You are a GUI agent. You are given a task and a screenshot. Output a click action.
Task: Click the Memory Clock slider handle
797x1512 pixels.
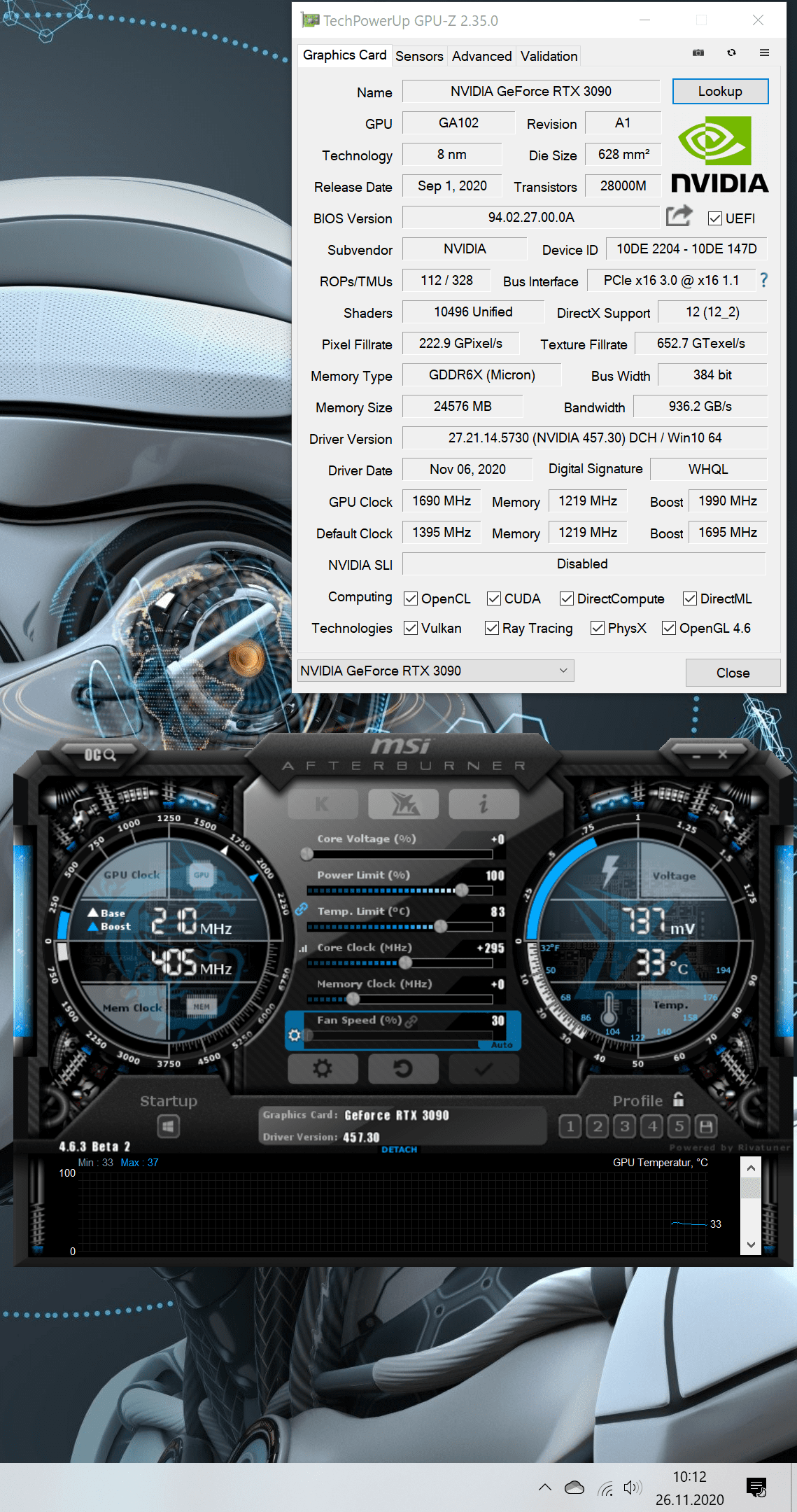point(353,999)
